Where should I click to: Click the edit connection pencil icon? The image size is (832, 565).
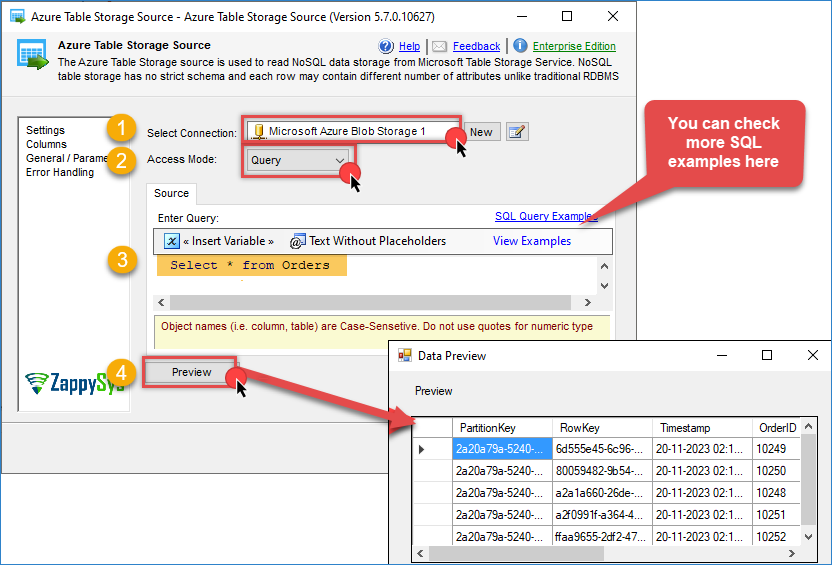tap(517, 132)
